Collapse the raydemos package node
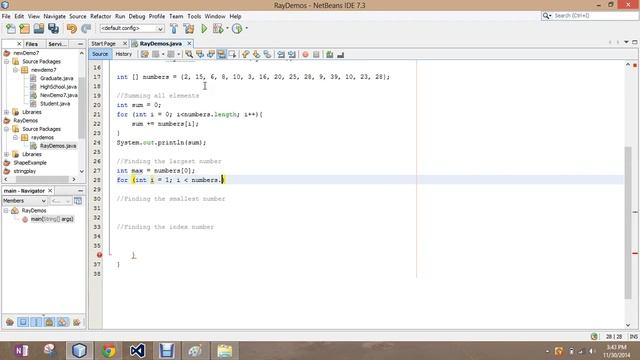This screenshot has height=360, width=640. [16, 138]
